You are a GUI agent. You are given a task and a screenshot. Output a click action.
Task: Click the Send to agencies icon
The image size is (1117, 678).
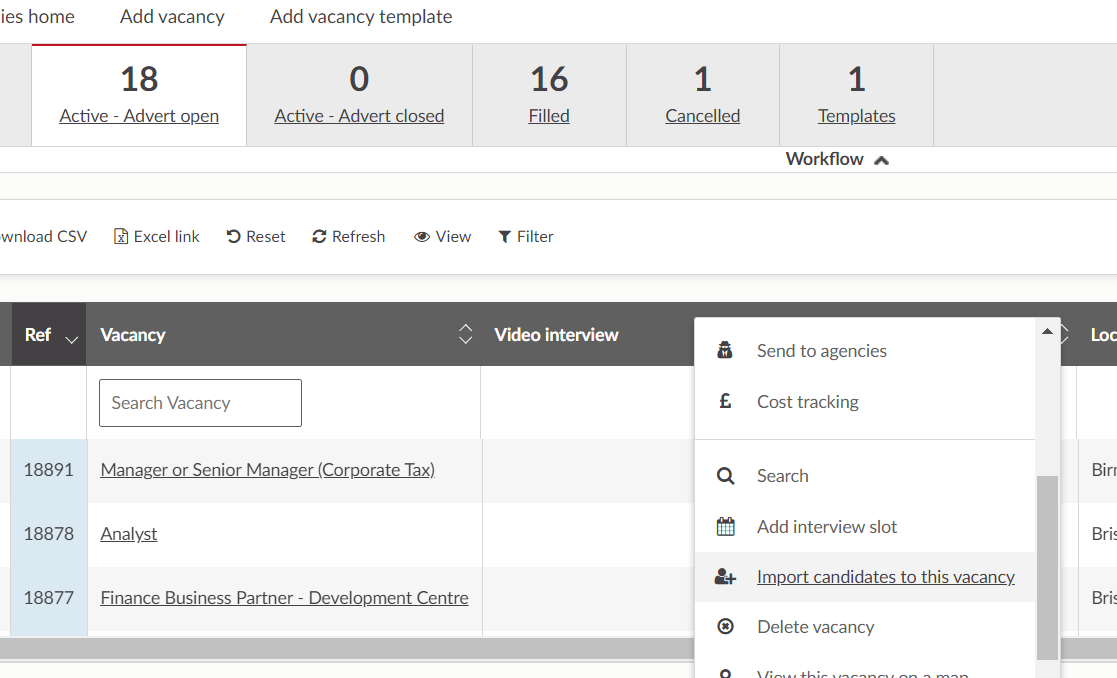pos(726,351)
